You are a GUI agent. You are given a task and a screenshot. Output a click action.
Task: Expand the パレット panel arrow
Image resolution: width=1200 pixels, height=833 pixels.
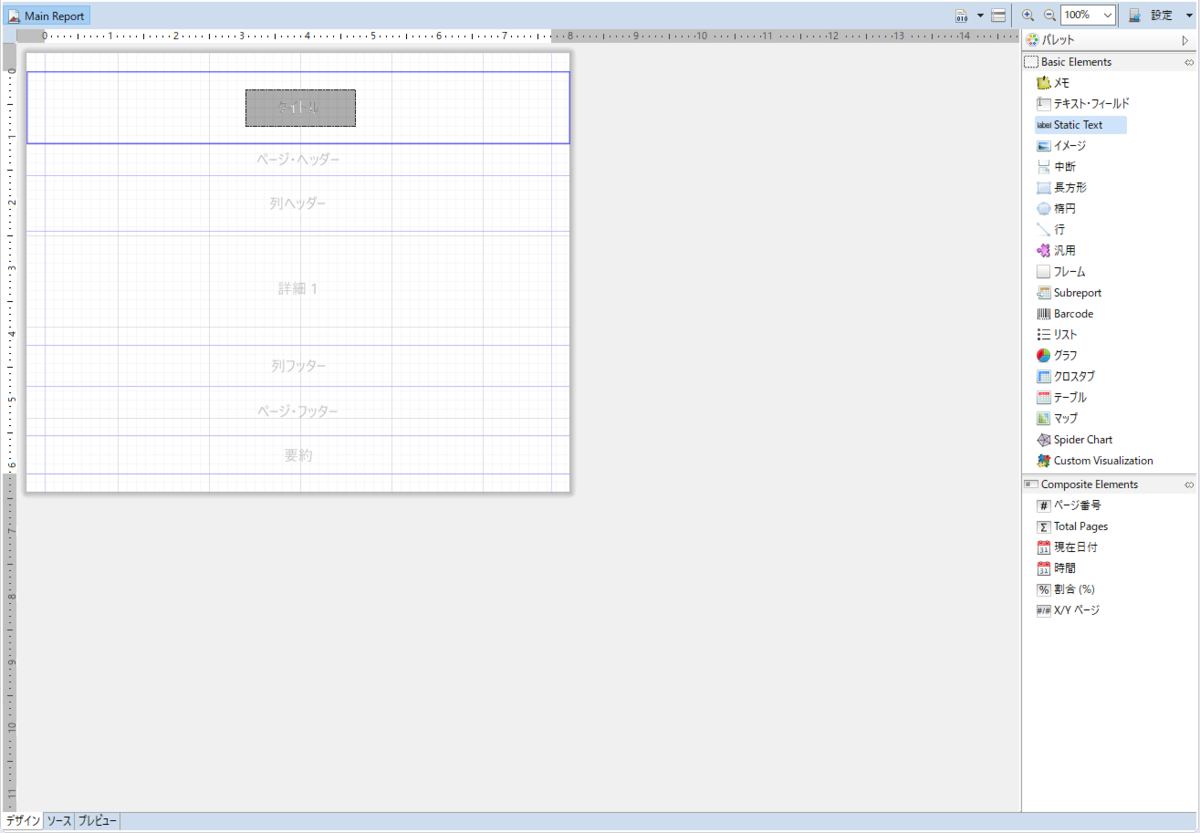click(1185, 41)
